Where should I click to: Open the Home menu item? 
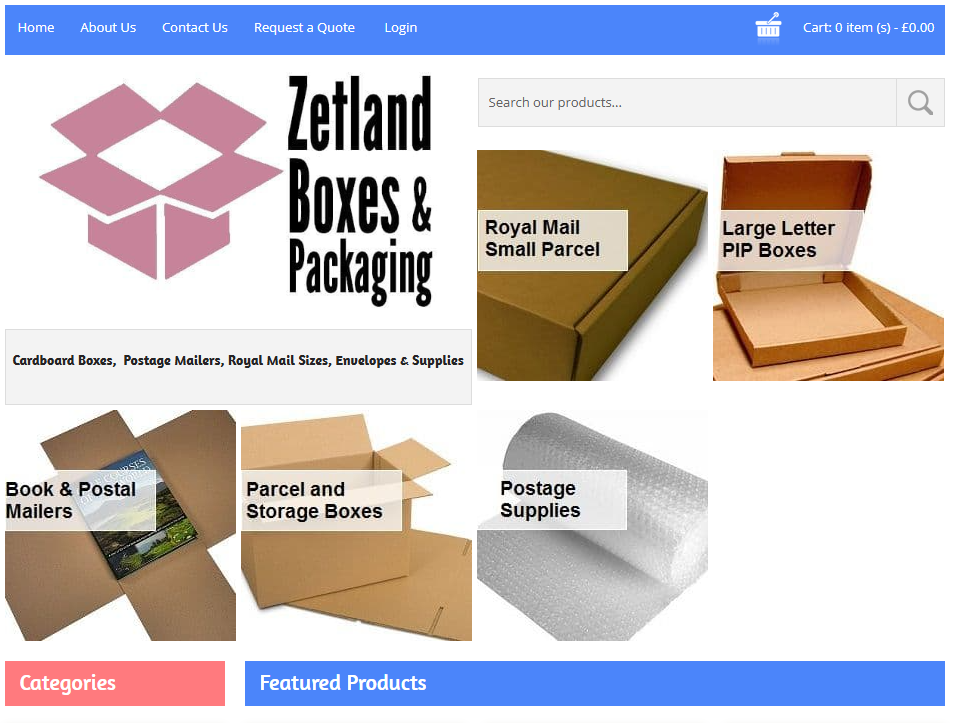pyautogui.click(x=36, y=28)
